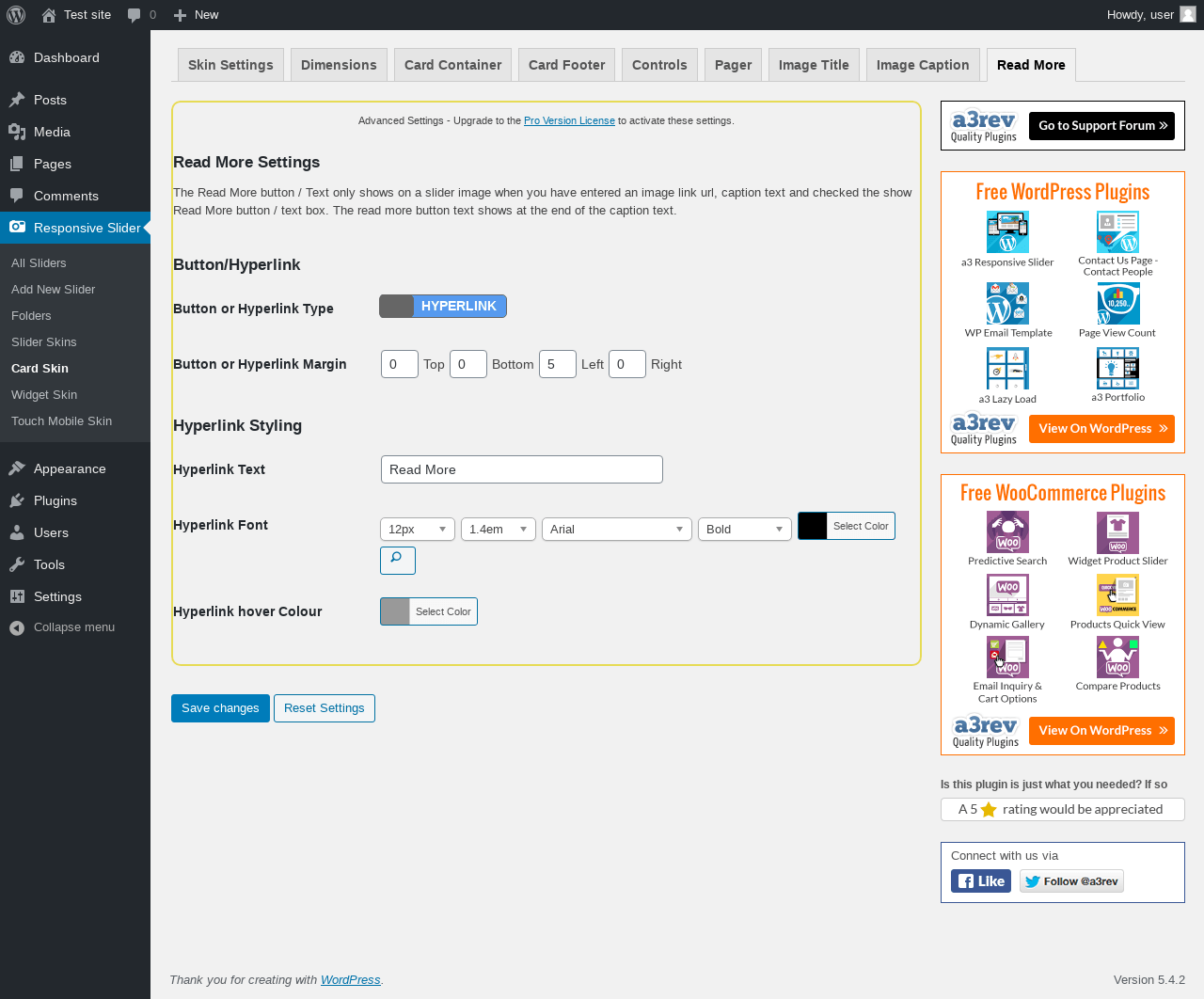Image resolution: width=1204 pixels, height=999 pixels.
Task: Switch to the Image Title tab
Action: click(x=814, y=65)
